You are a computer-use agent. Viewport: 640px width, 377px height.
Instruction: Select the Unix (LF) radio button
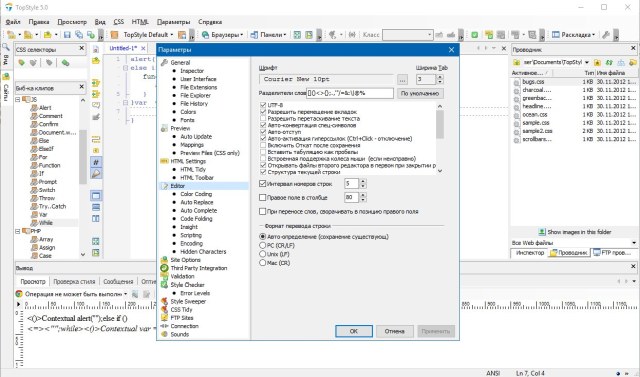pos(263,254)
